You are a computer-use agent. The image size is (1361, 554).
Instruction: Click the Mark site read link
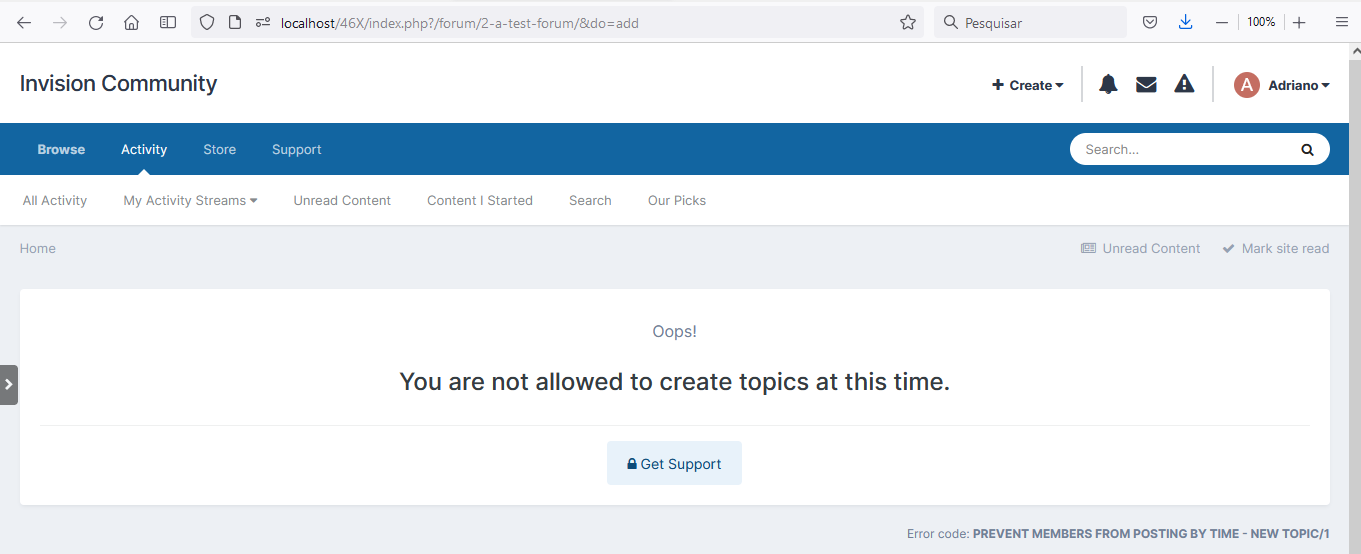pyautogui.click(x=1276, y=248)
